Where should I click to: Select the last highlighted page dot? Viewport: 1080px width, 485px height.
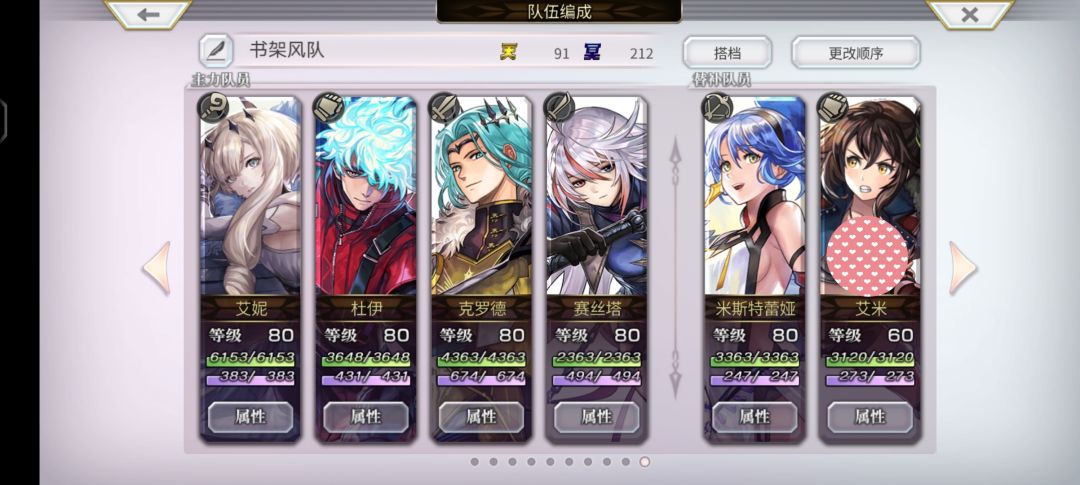click(x=645, y=462)
